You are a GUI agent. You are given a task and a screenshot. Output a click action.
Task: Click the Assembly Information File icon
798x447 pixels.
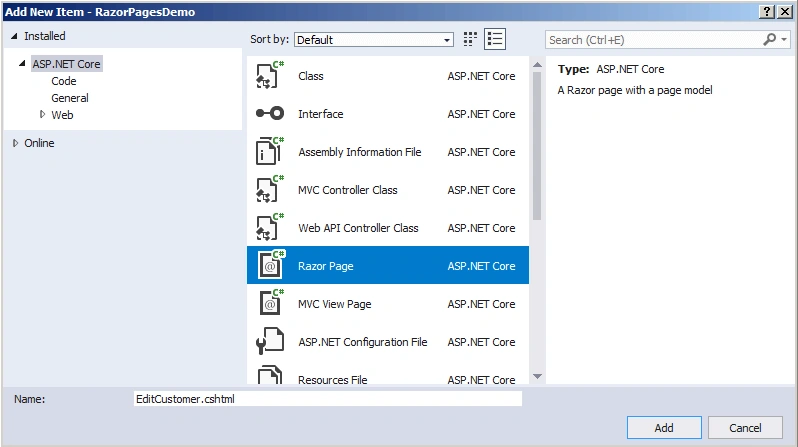click(x=270, y=151)
